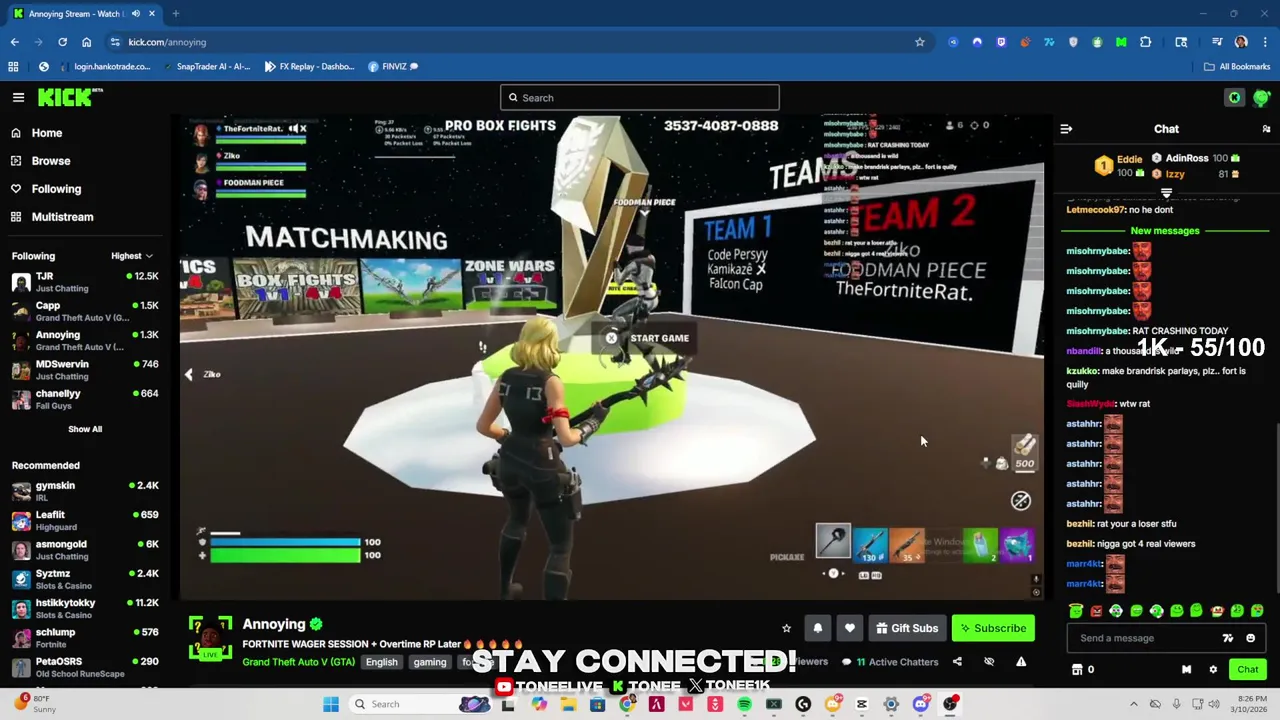Open All Bookmarks folder

1237,67
